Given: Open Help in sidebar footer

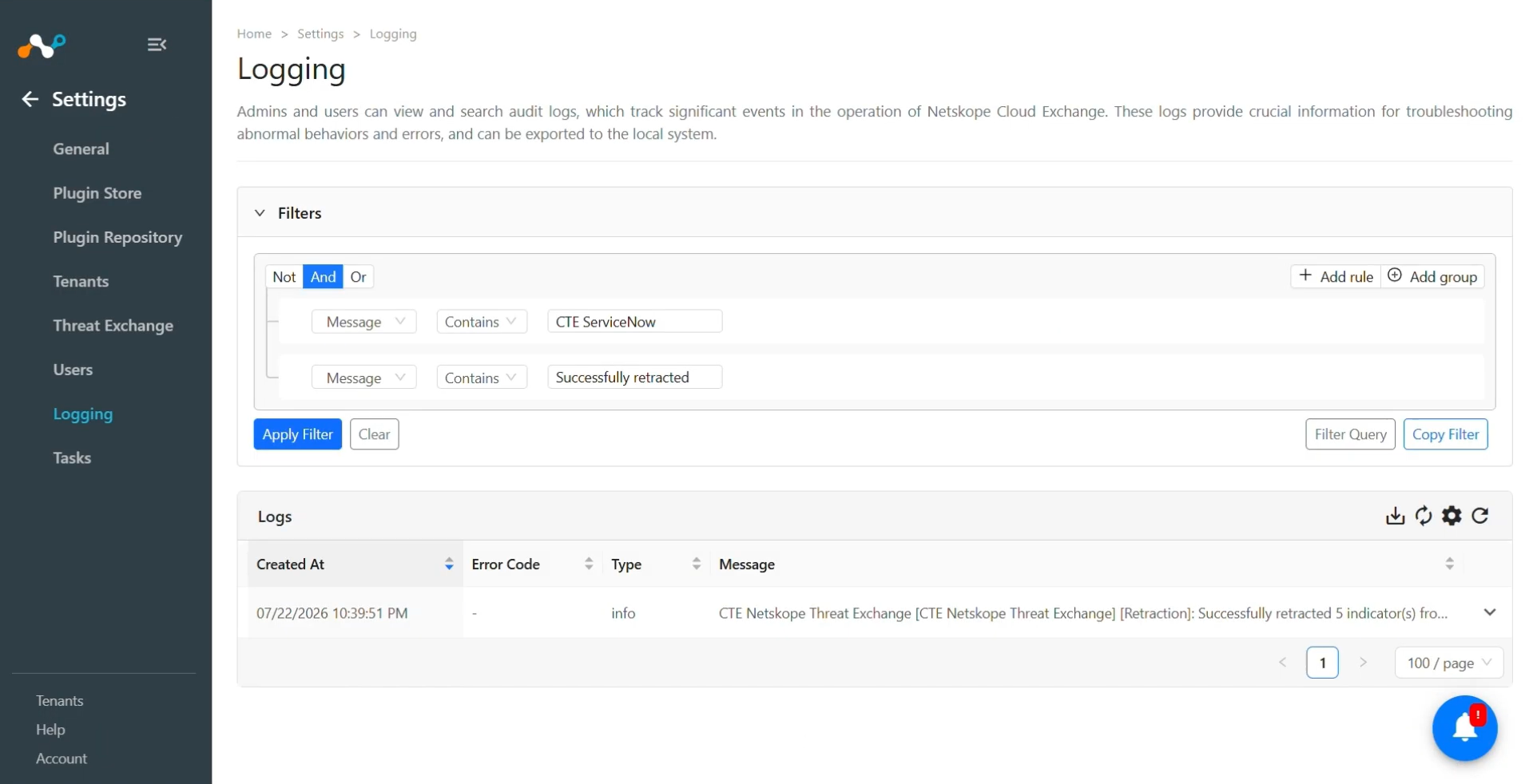Looking at the screenshot, I should coord(50,730).
